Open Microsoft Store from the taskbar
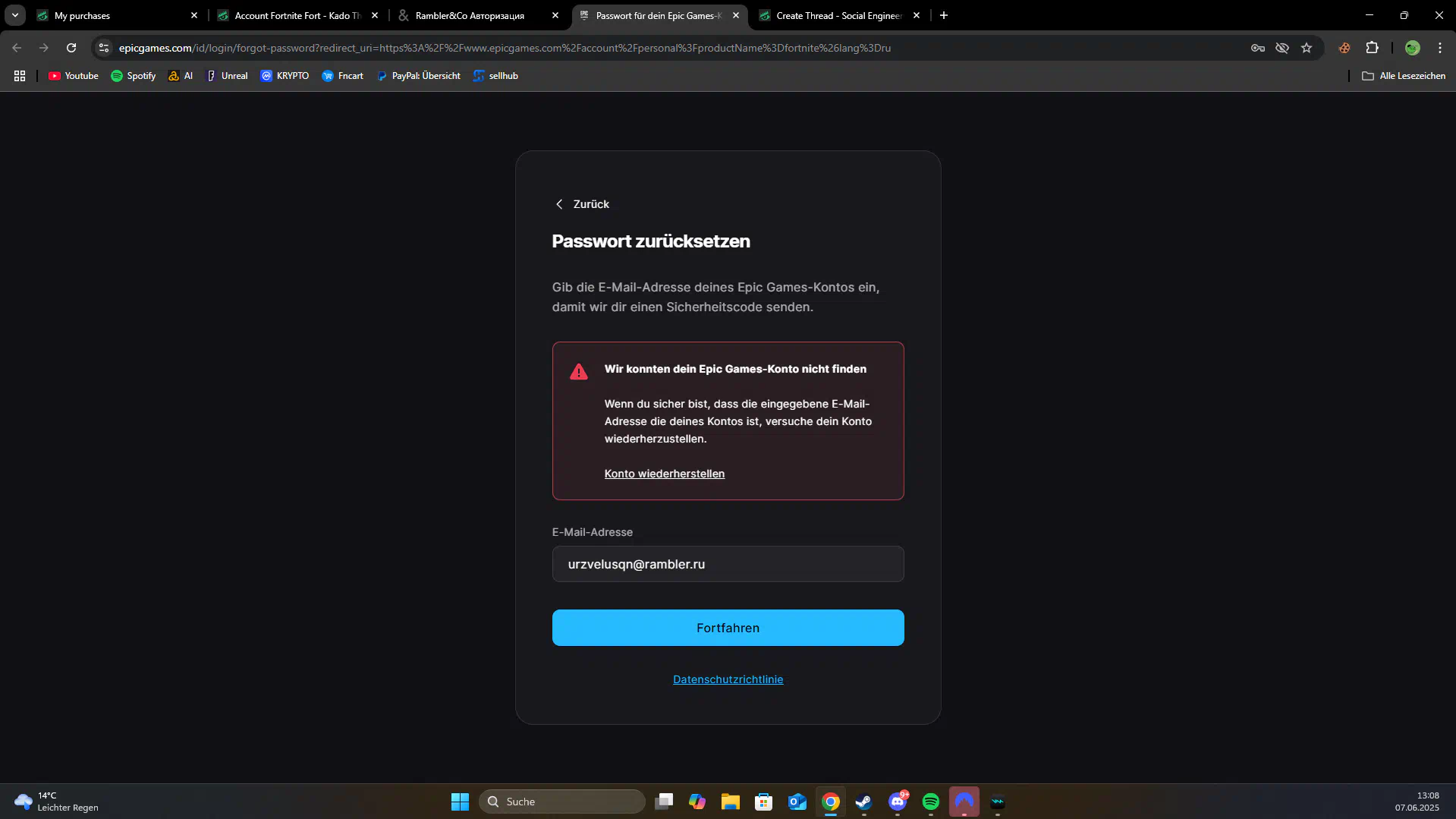Image resolution: width=1456 pixels, height=819 pixels. click(764, 802)
